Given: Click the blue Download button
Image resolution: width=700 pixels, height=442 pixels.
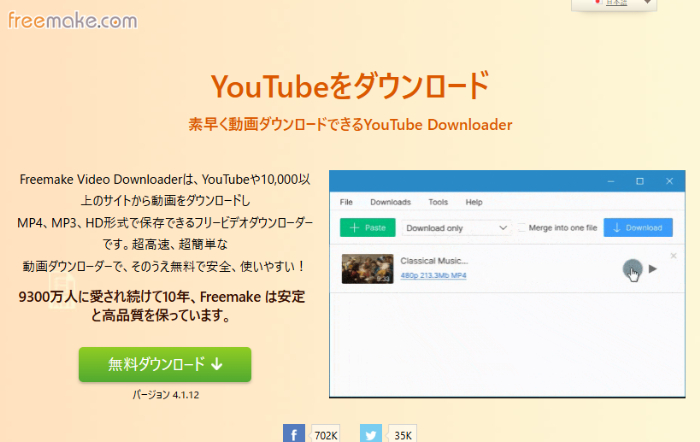Looking at the screenshot, I should 638,228.
